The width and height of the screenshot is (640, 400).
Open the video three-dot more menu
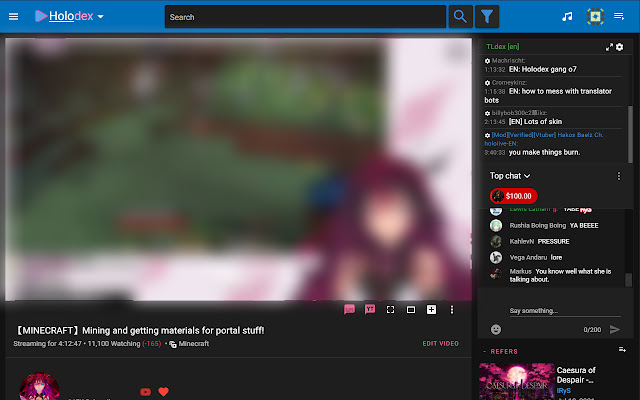452,310
